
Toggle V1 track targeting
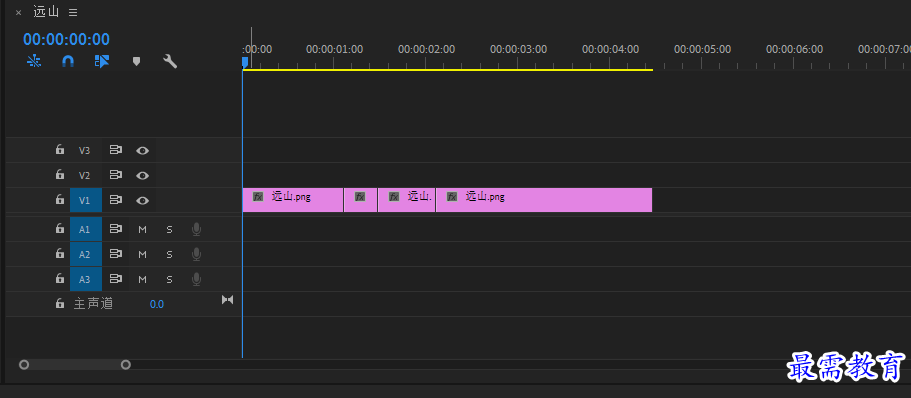[85, 200]
